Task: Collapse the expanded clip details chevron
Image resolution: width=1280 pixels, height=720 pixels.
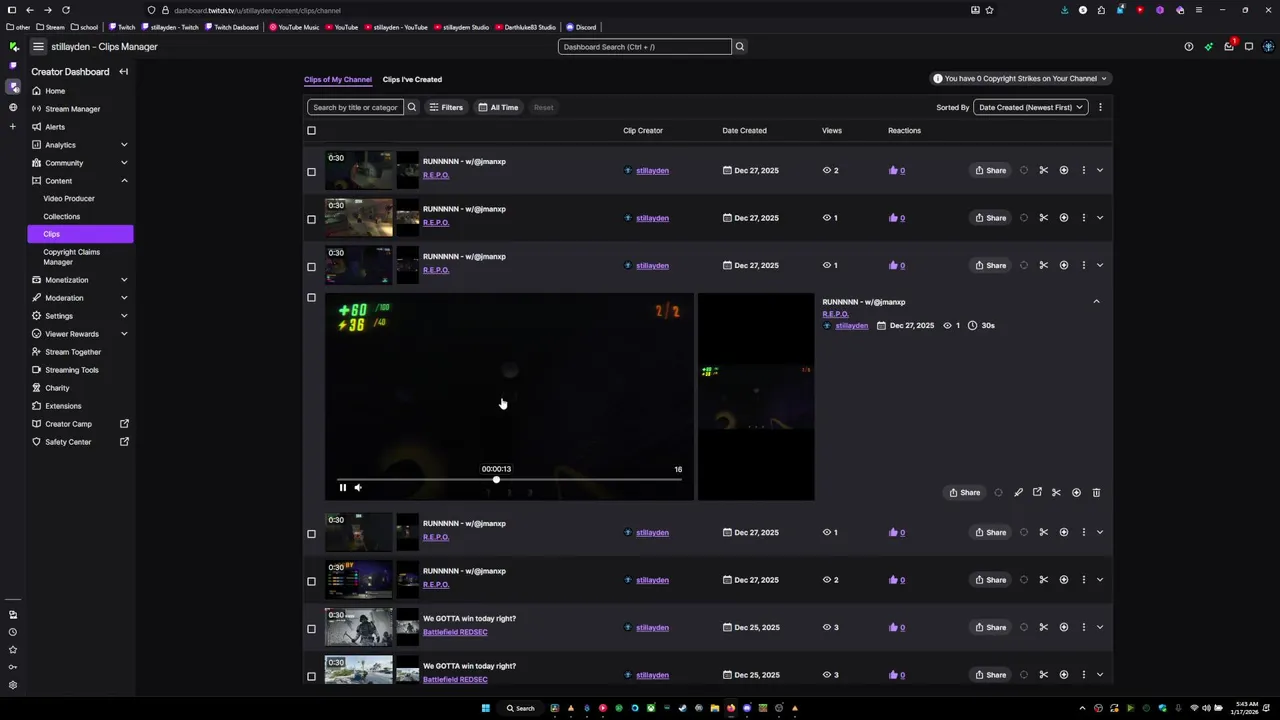Action: pos(1096,301)
